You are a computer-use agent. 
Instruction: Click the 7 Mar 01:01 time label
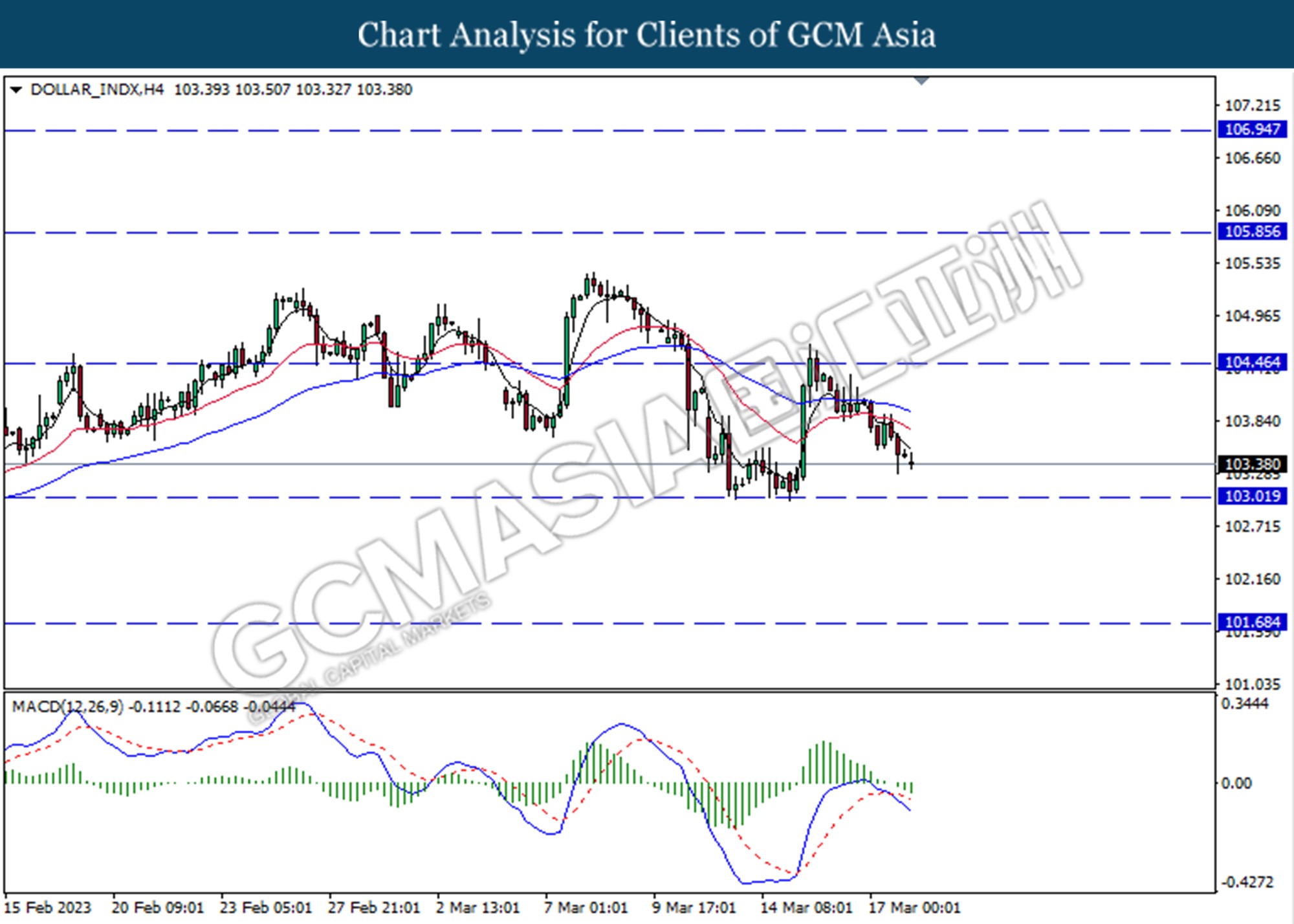coord(586,907)
